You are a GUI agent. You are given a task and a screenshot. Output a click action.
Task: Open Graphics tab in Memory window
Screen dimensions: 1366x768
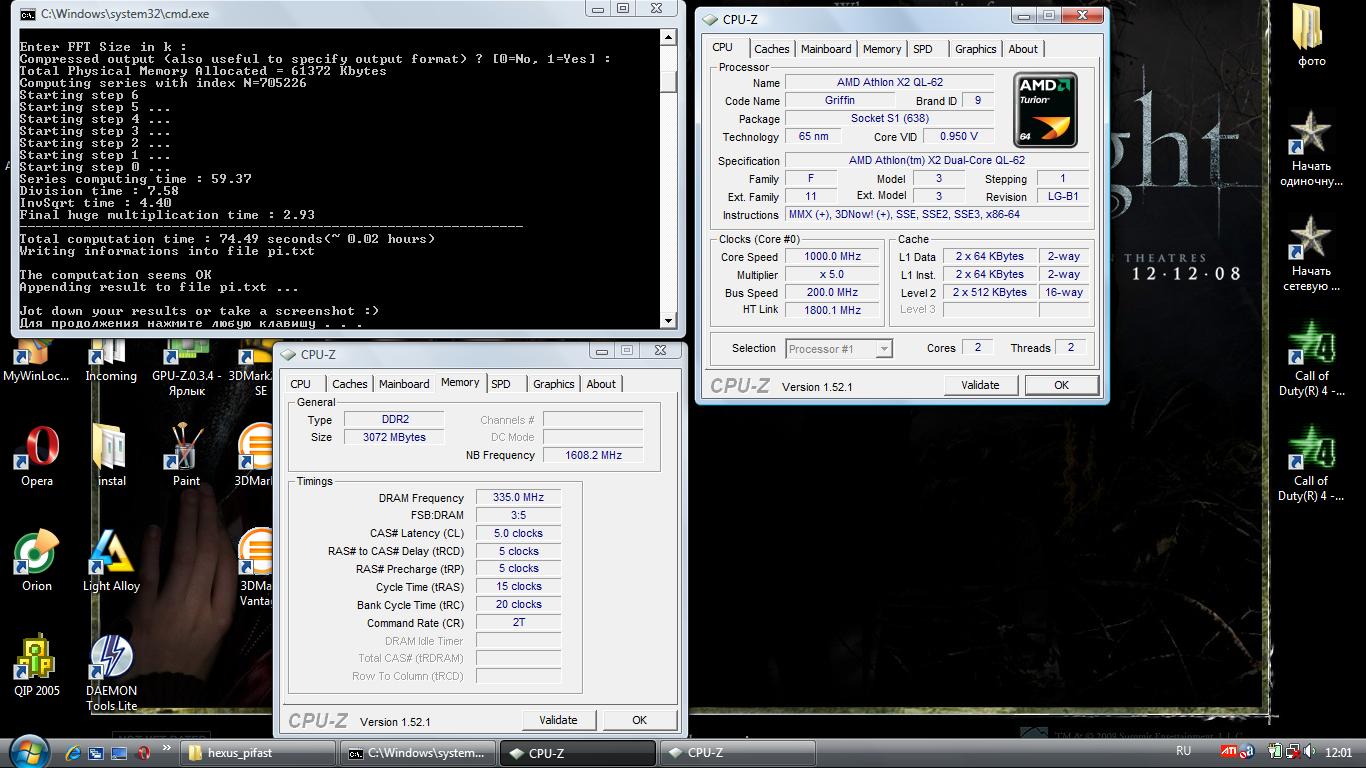tap(553, 384)
